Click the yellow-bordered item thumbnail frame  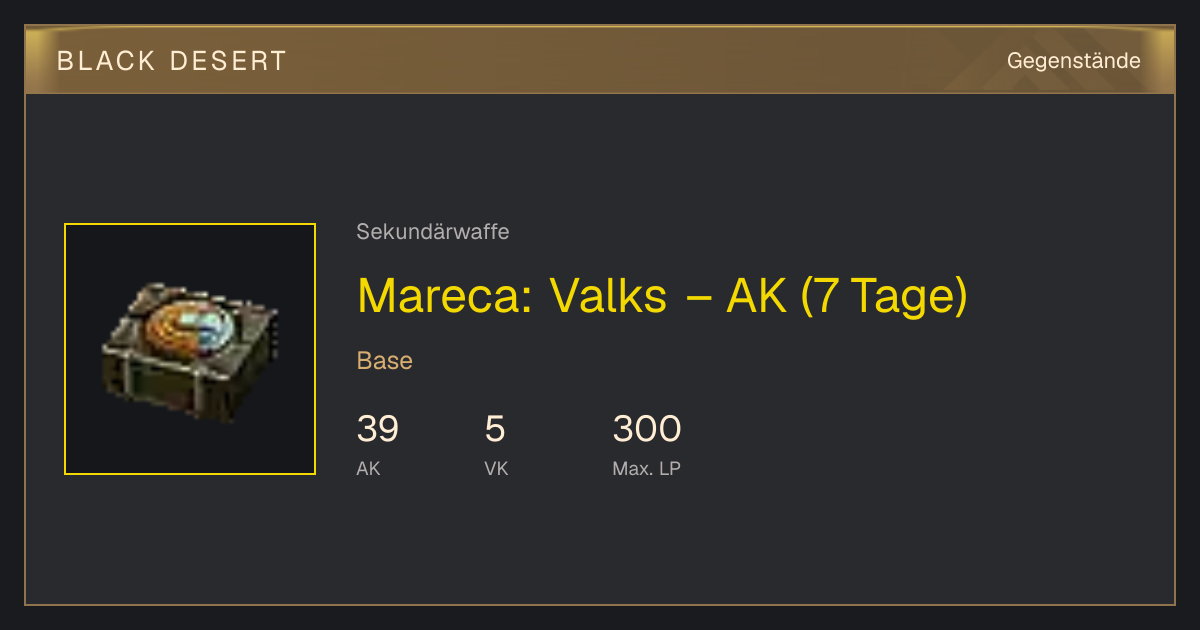click(190, 349)
